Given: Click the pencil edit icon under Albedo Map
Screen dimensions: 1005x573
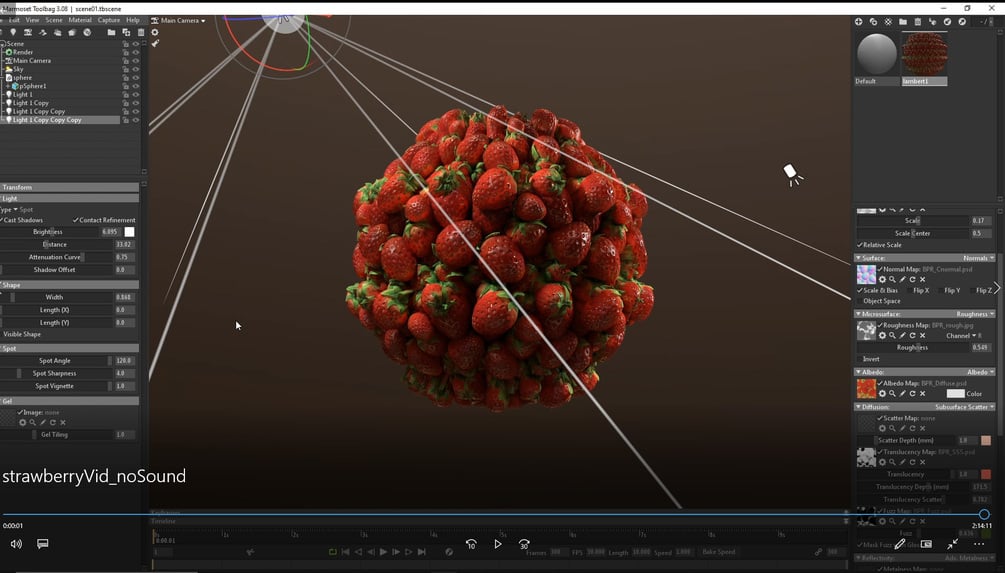Looking at the screenshot, I should tap(902, 394).
